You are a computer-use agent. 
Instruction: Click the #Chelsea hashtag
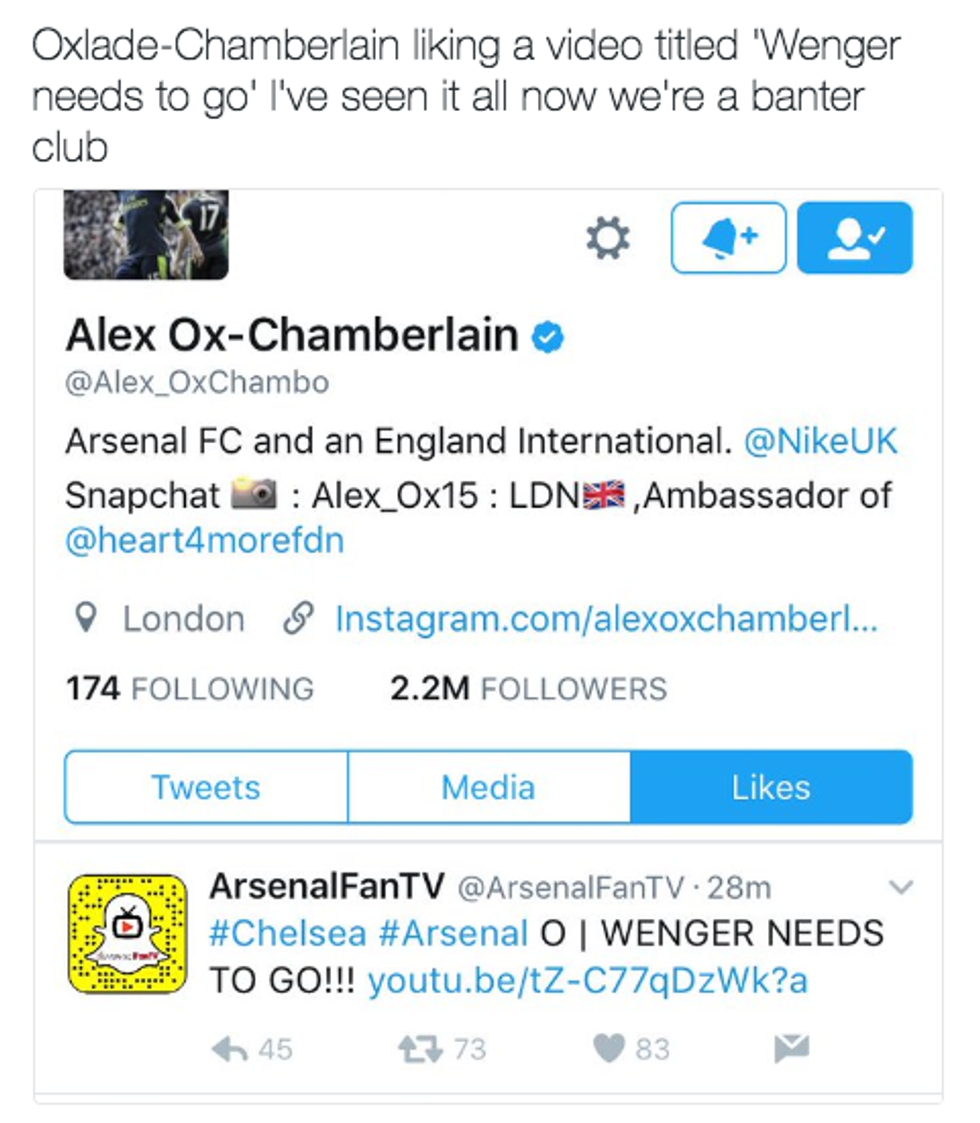click(287, 933)
